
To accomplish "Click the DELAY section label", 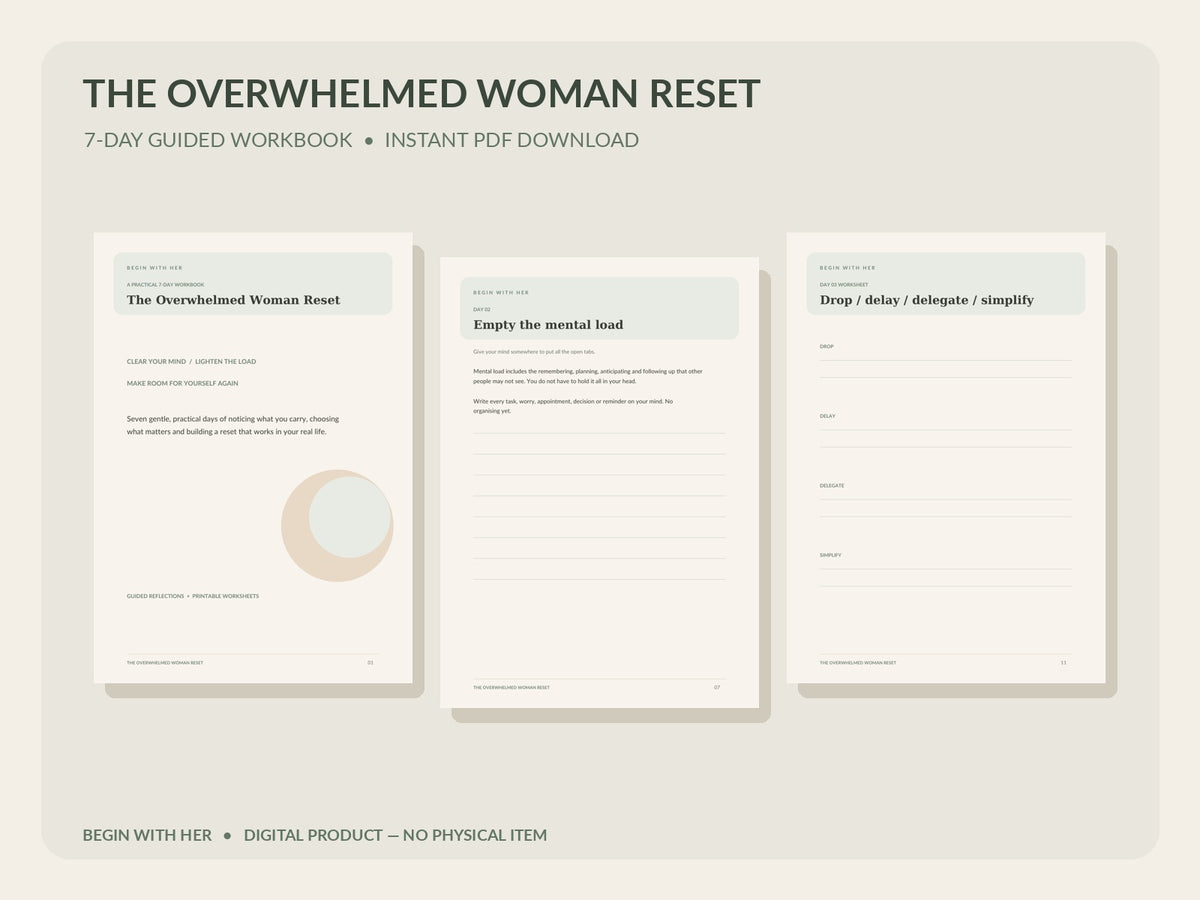I will [x=828, y=416].
